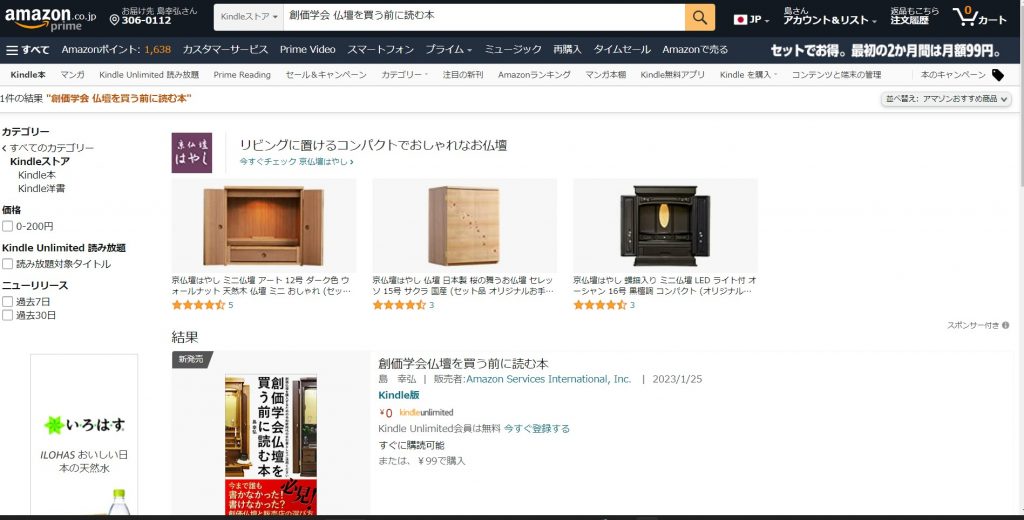Screen dimensions: 1024x520
Task: Click the black price tag icon
Action: pos(998,75)
